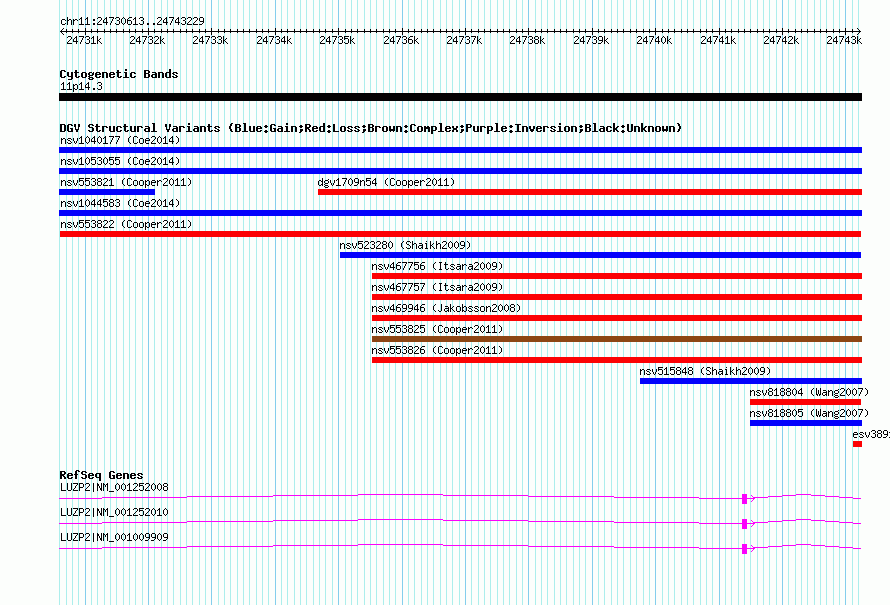890x605 pixels.
Task: Open the nsv467756 (Itsara2009) loss bar
Action: (617, 276)
